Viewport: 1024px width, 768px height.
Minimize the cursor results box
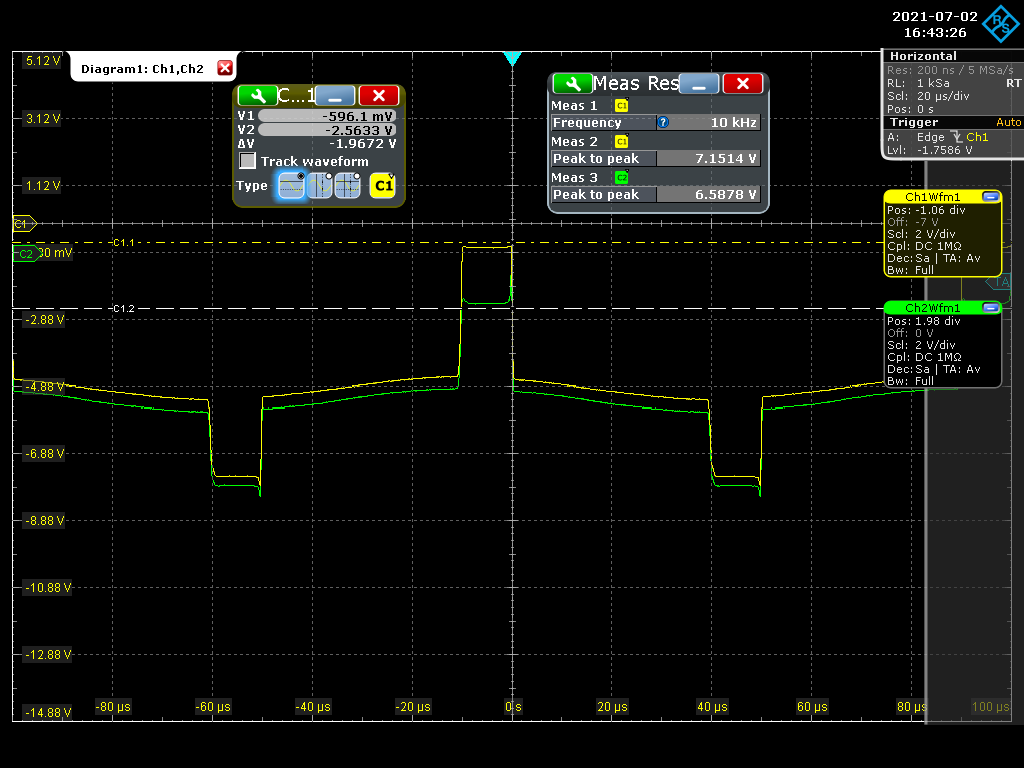tap(335, 96)
